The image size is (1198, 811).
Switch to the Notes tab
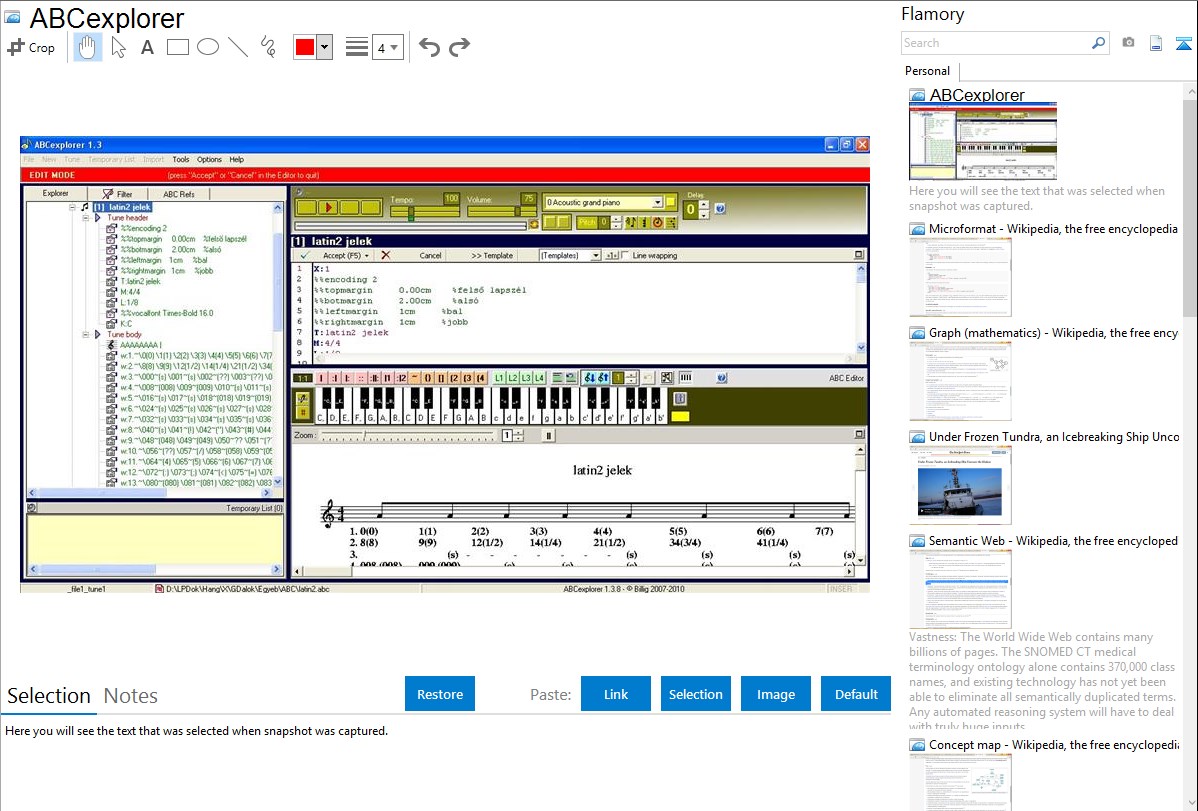tap(131, 696)
